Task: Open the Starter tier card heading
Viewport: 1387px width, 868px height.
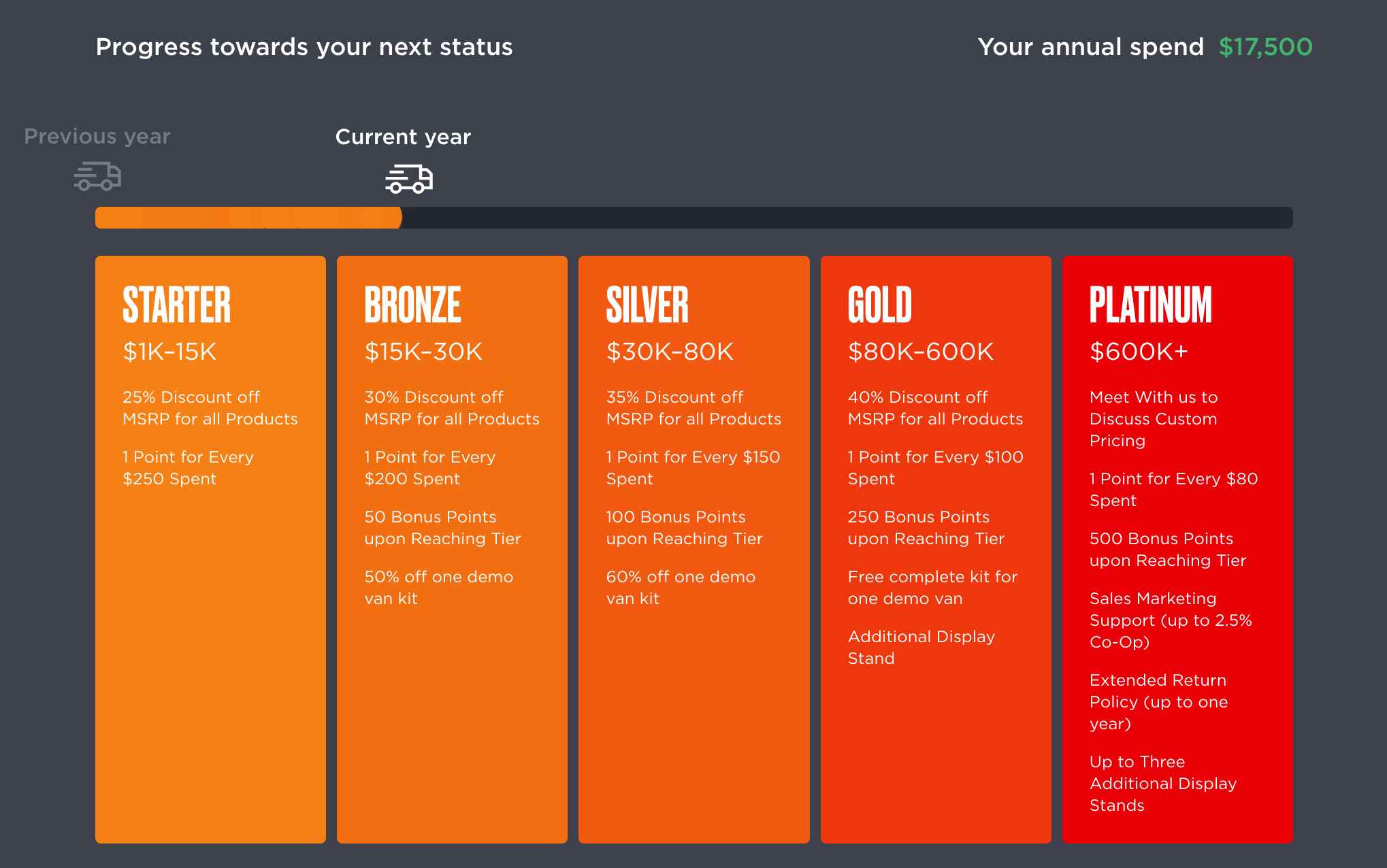Action: tap(177, 305)
